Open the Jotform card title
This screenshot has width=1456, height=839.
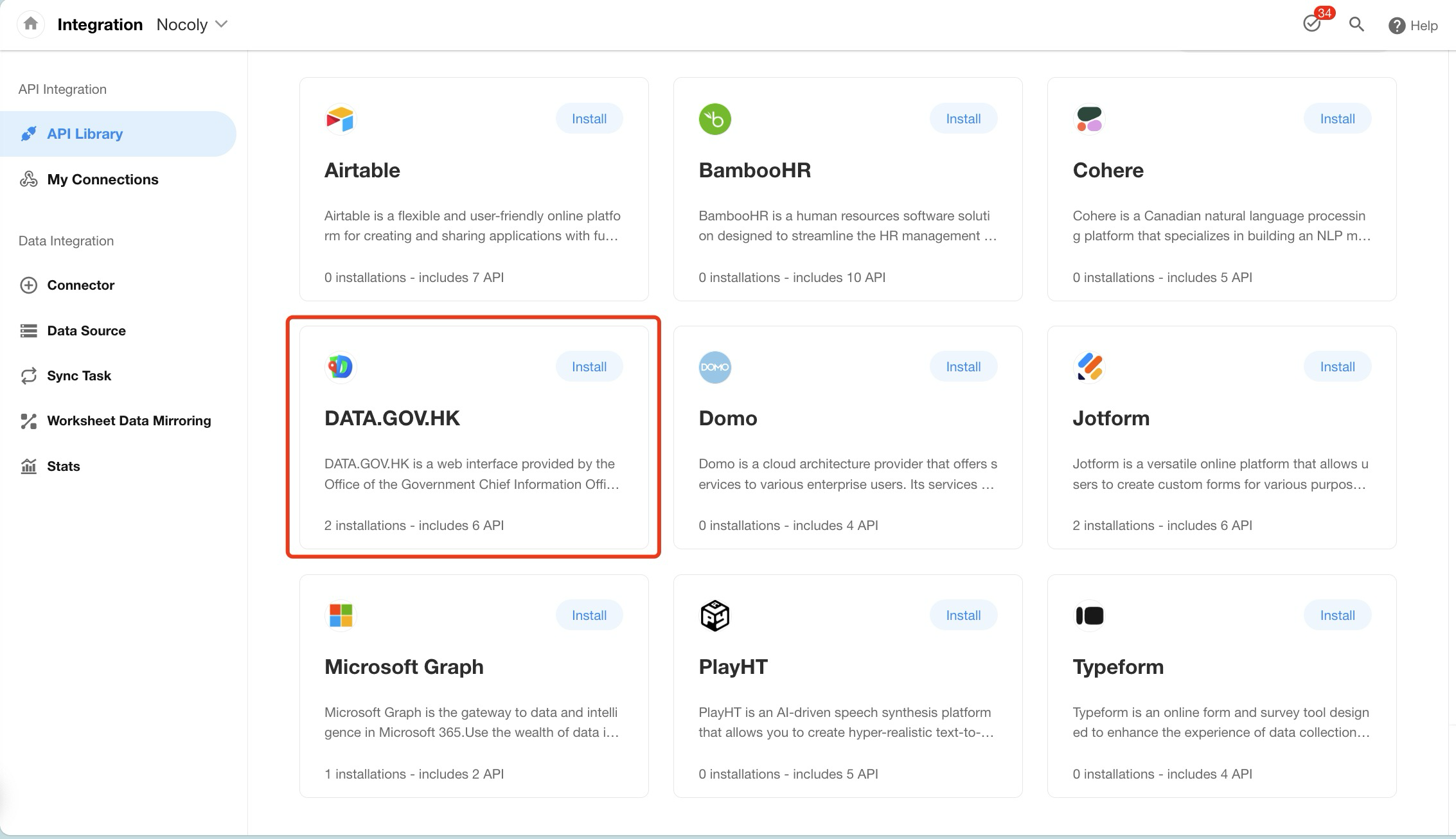coord(1111,418)
